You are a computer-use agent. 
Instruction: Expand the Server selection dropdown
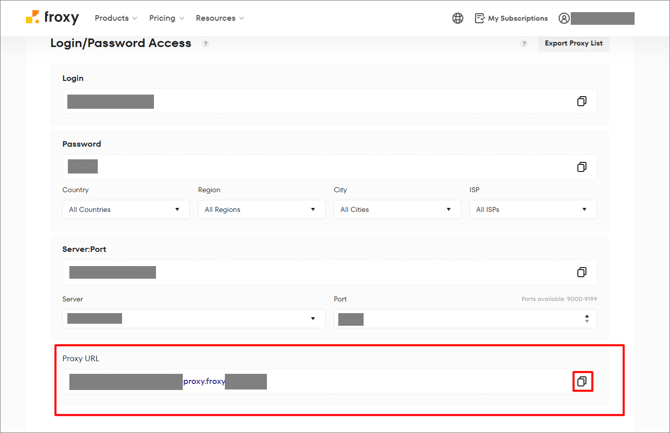(193, 319)
